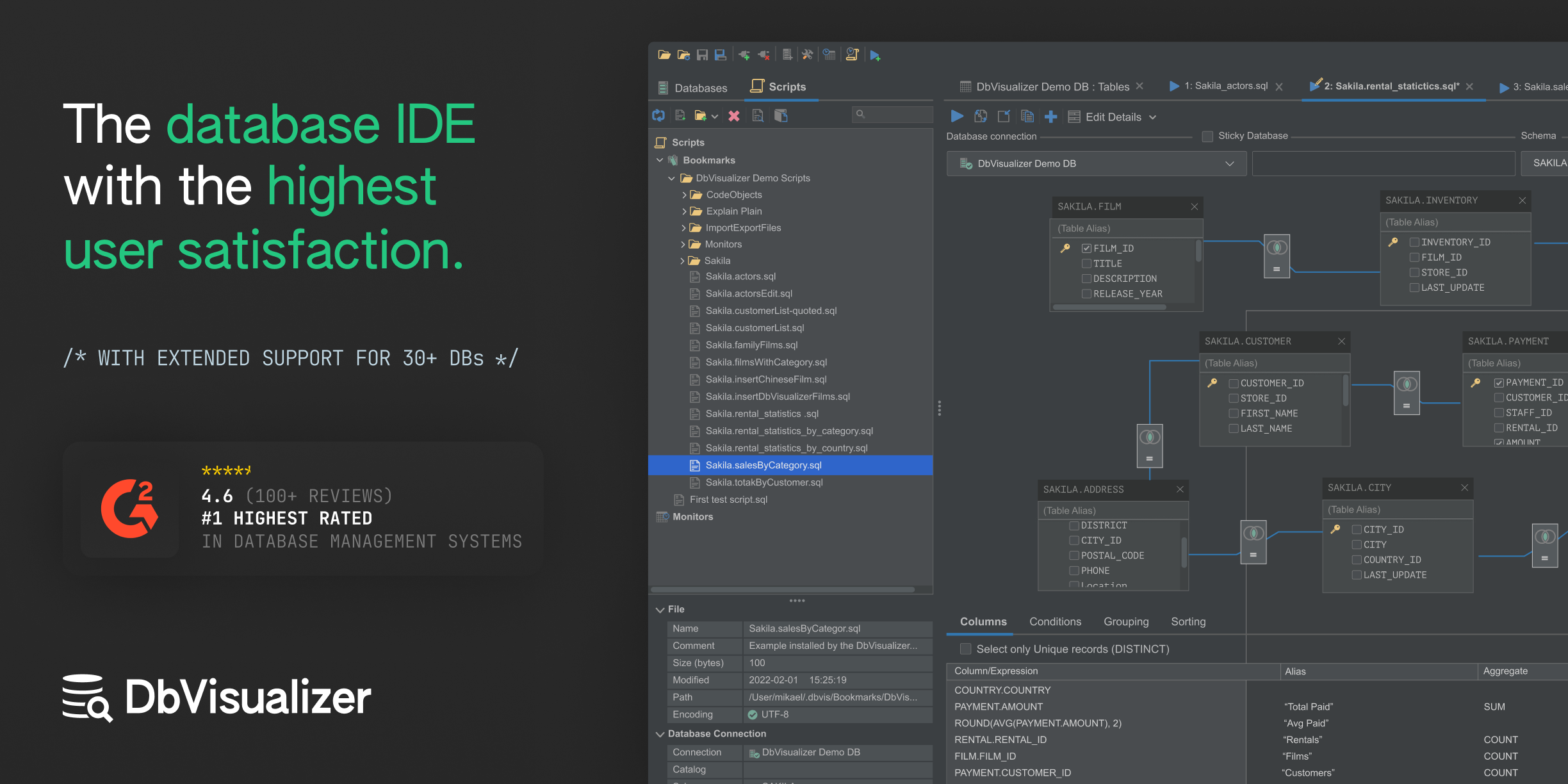Check POSTAL_CODE in SAKILA.ADDRESS
Viewport: 1568px width, 784px height.
click(1074, 556)
